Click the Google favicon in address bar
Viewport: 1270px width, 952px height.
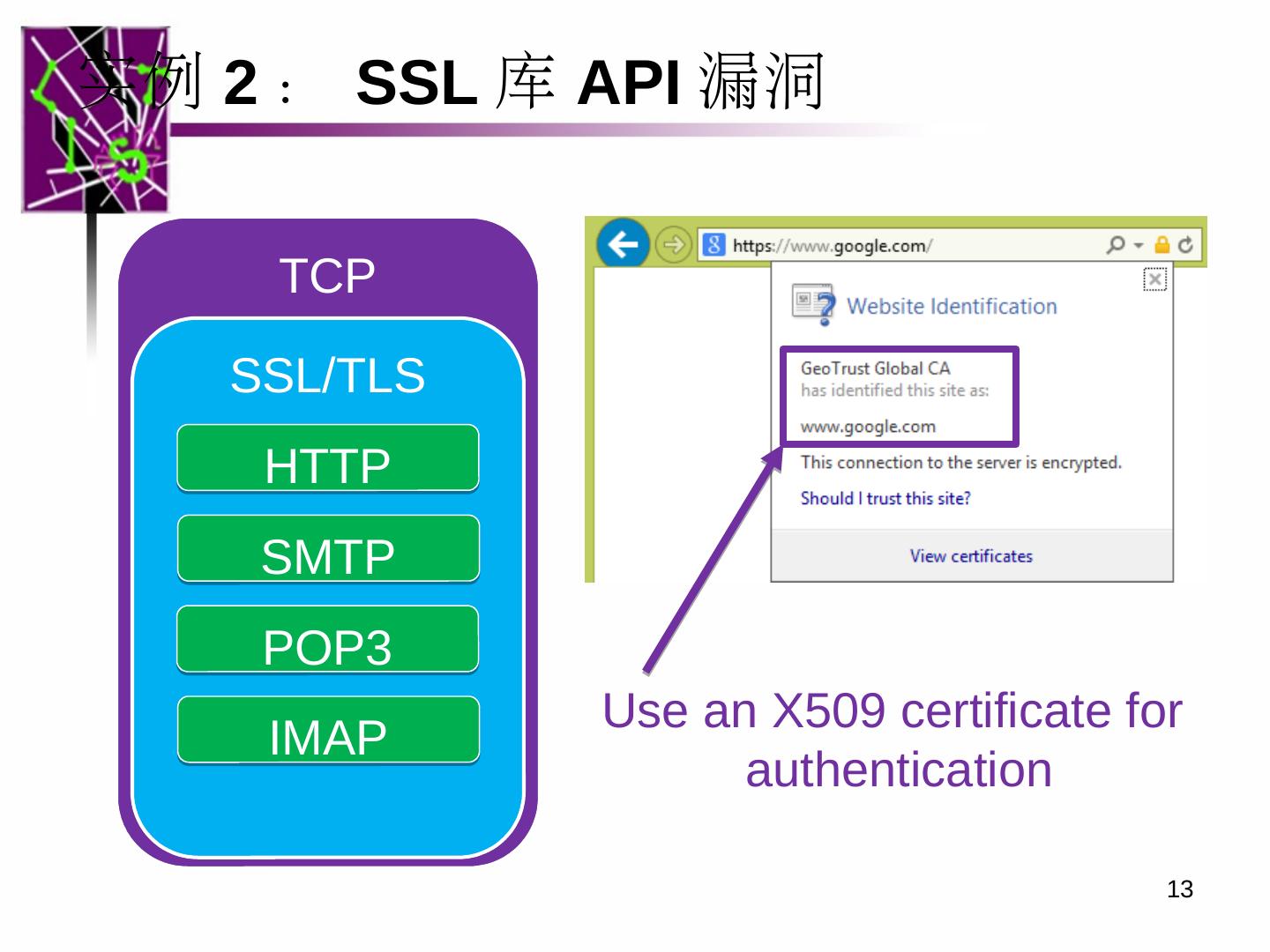point(714,244)
